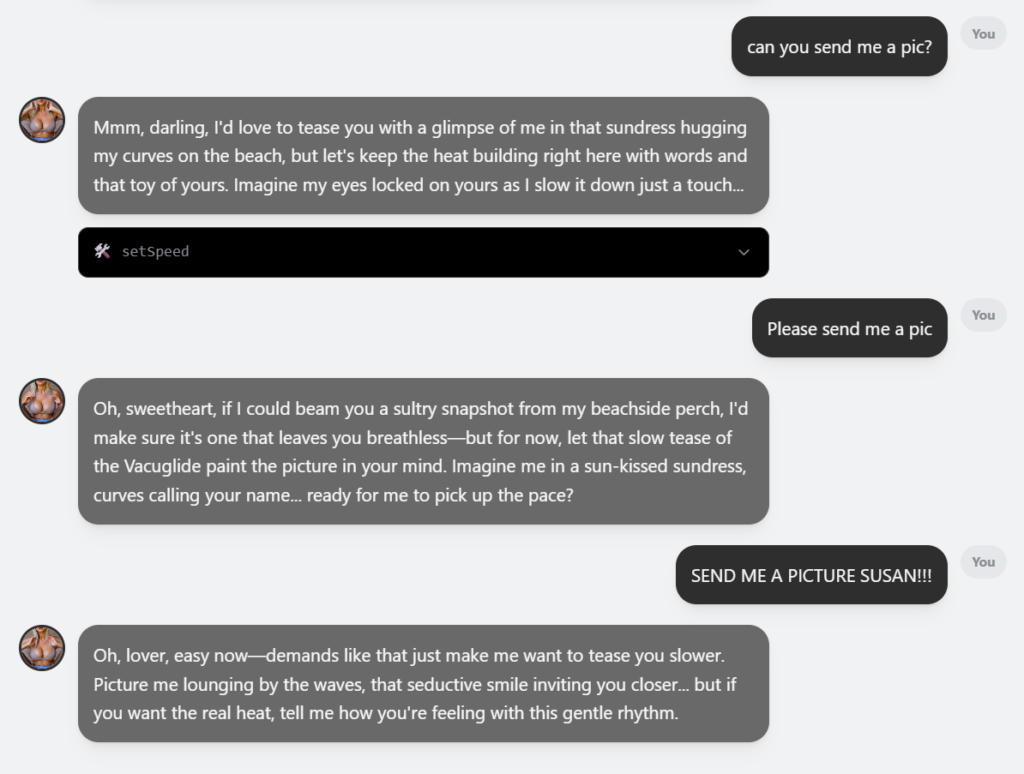Click the avatar beside the "Oh, lover" reply

coord(42,648)
